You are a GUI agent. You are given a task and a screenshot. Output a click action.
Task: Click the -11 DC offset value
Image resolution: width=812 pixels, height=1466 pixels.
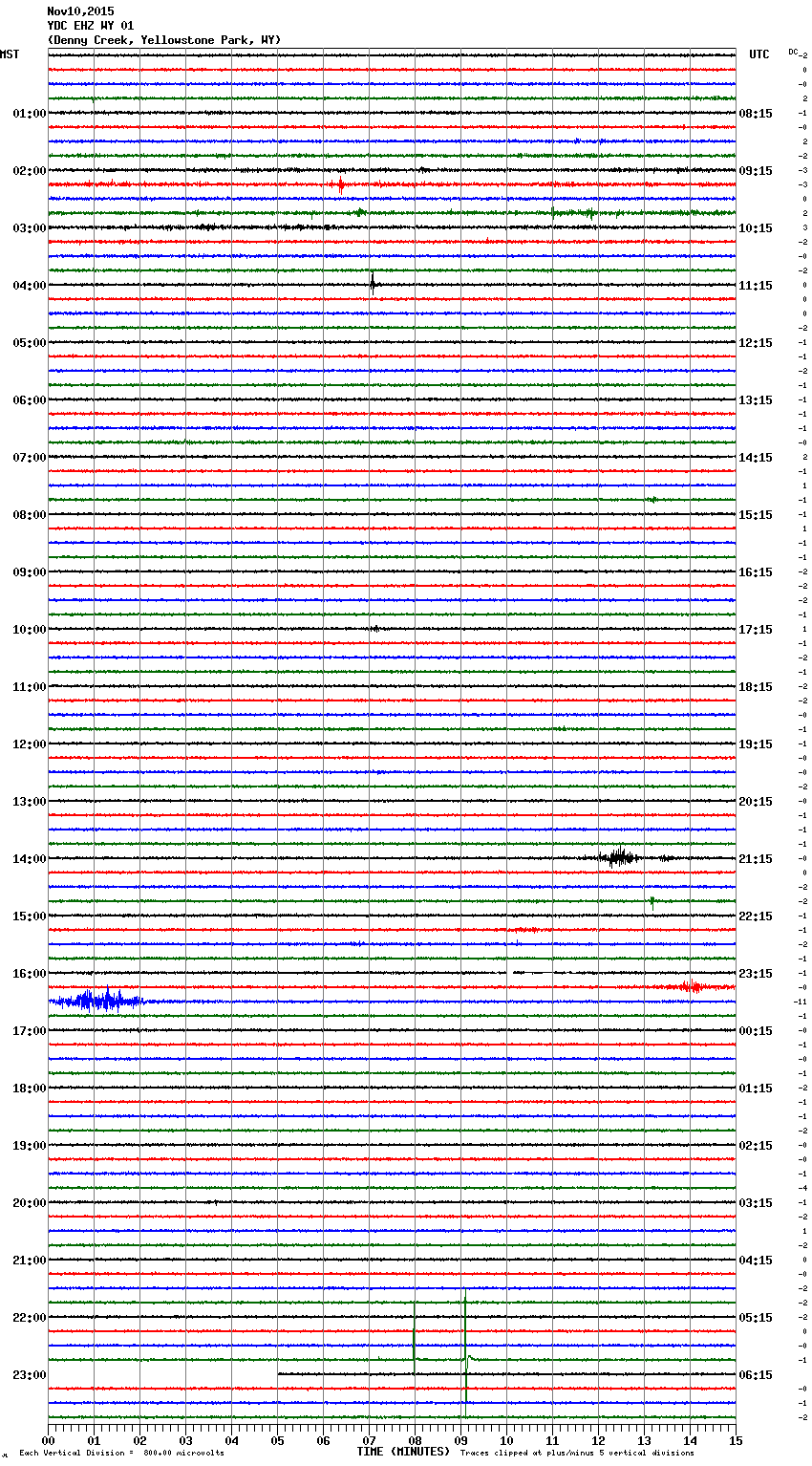coord(801,1002)
